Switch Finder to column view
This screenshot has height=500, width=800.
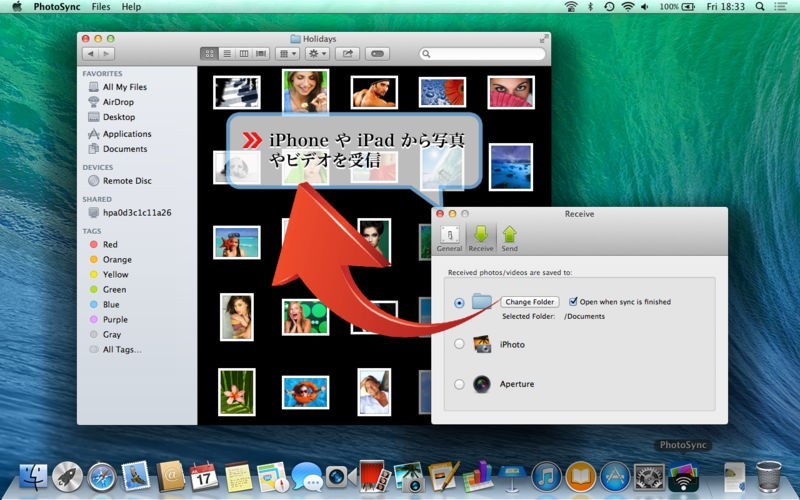(x=244, y=53)
